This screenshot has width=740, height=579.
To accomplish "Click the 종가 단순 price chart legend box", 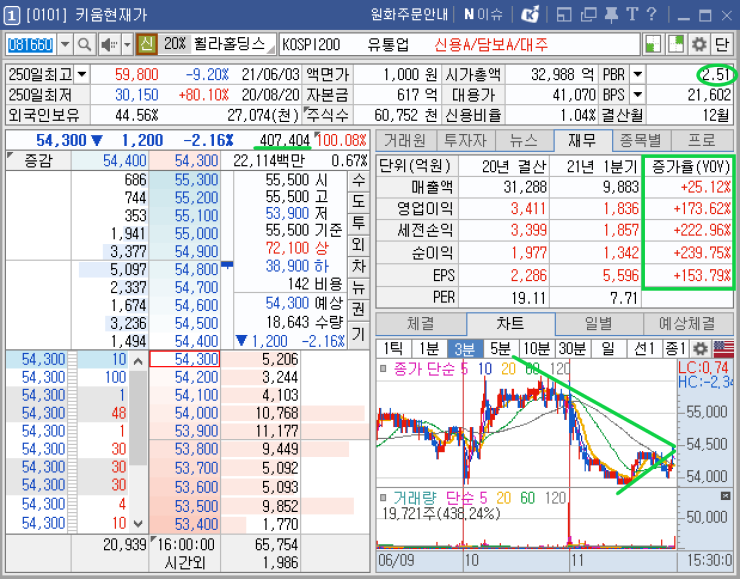I will point(383,369).
